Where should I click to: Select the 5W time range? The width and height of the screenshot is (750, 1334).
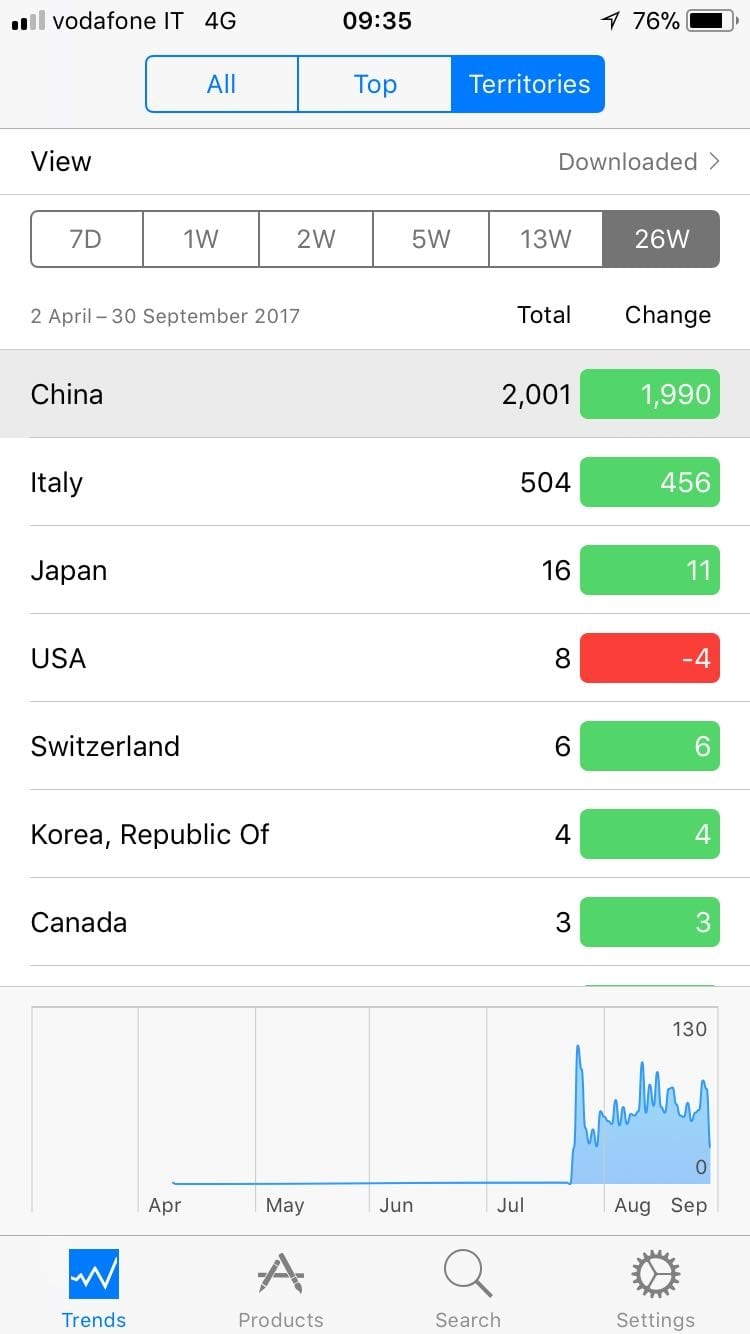pyautogui.click(x=431, y=239)
